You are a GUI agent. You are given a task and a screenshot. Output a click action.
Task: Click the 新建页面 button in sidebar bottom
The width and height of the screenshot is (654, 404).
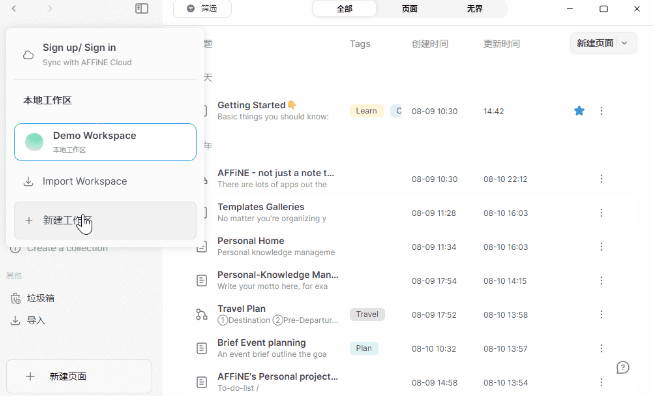coord(79,376)
